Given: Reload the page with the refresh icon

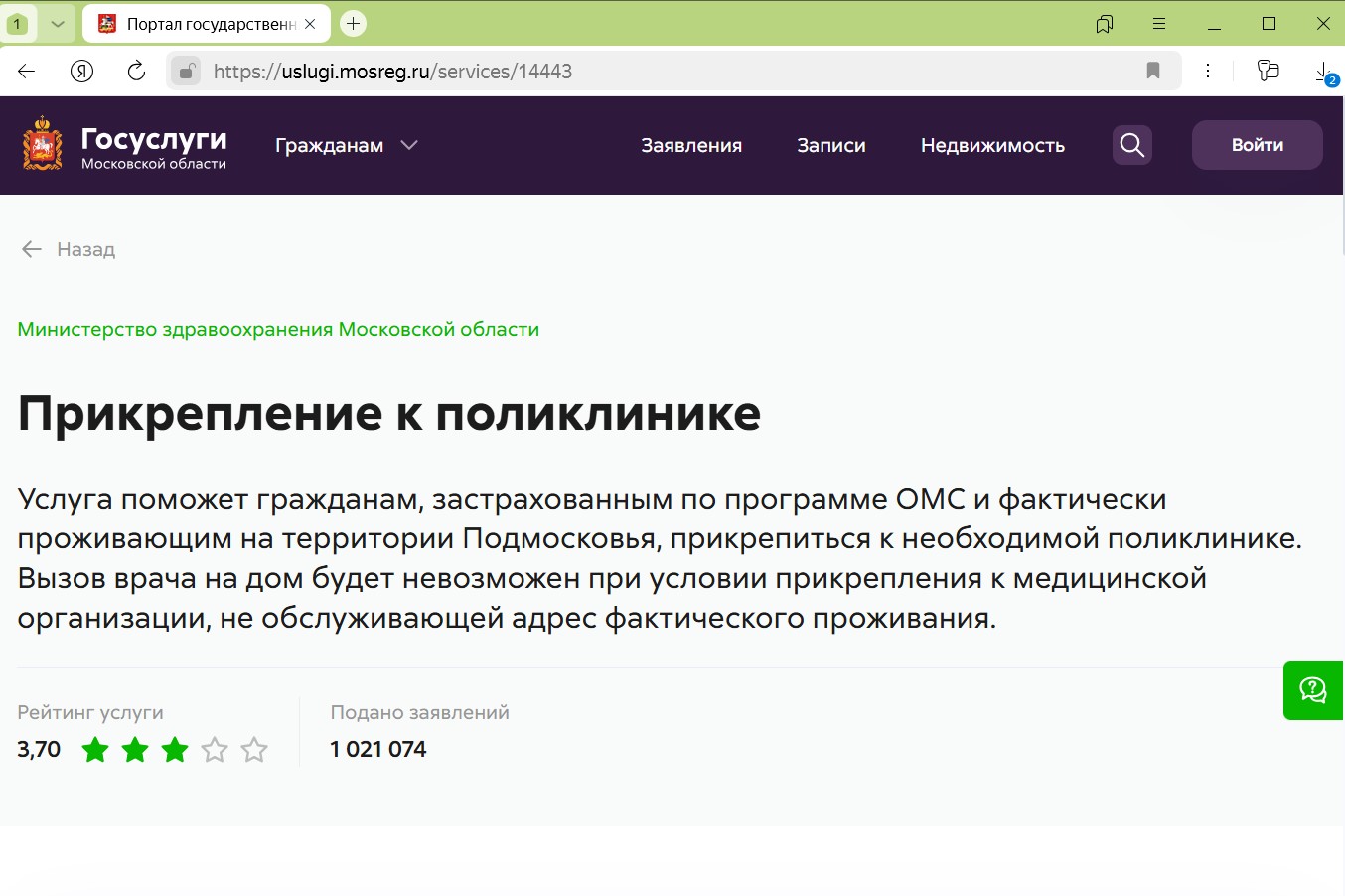Looking at the screenshot, I should click(x=136, y=71).
